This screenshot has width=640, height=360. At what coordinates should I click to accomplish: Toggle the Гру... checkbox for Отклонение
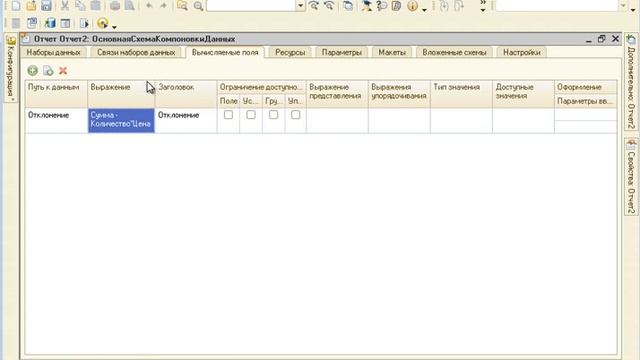pyautogui.click(x=273, y=115)
